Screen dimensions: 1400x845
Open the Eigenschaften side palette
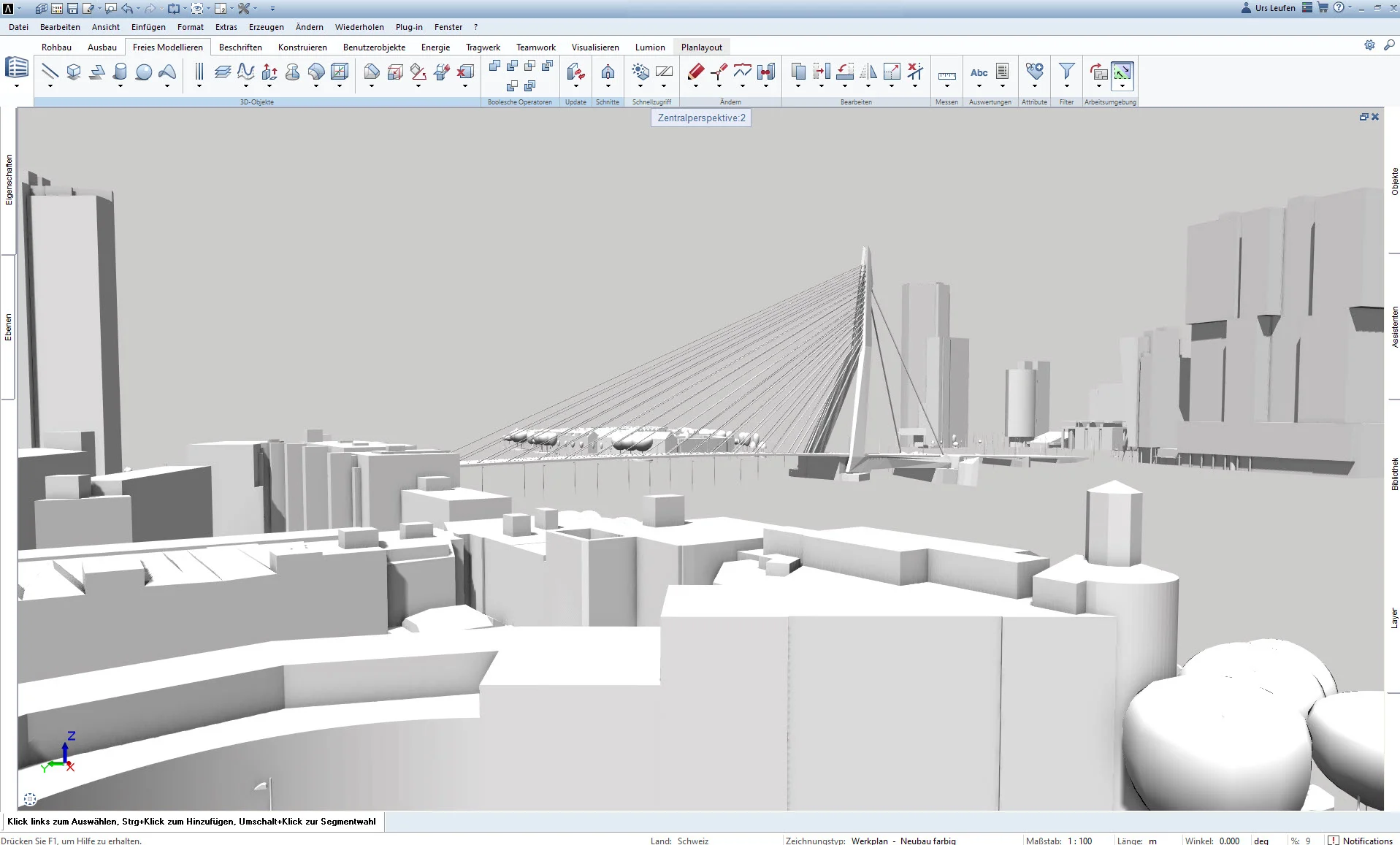click(9, 180)
